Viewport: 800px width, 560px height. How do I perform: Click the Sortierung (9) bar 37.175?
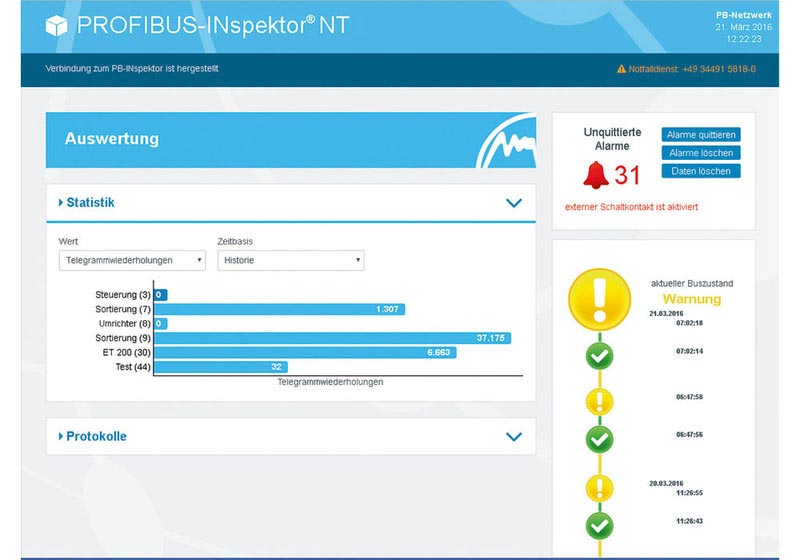(332, 338)
